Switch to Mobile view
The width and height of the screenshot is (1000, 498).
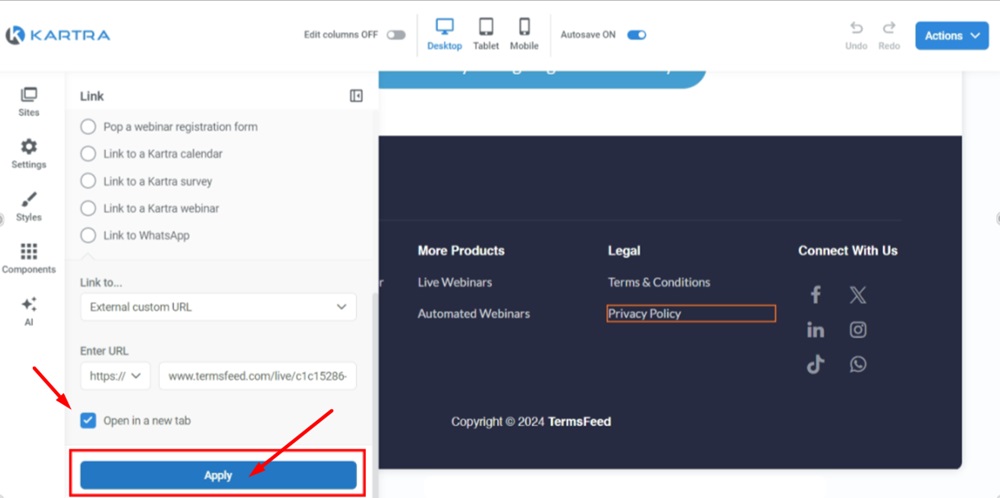(x=524, y=34)
